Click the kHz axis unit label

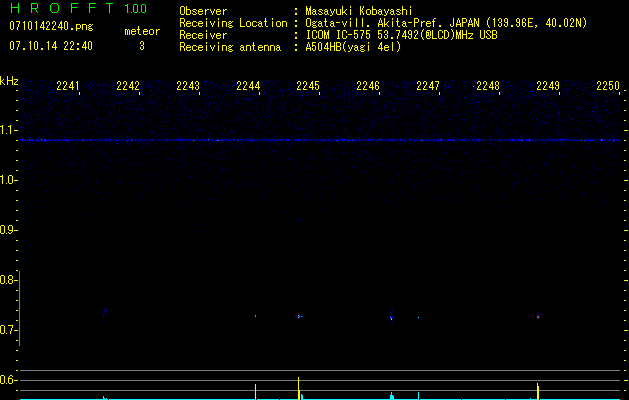(9, 80)
